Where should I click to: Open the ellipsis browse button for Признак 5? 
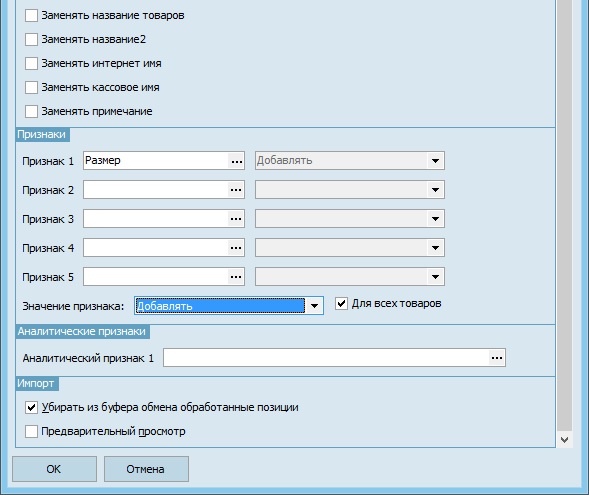236,277
